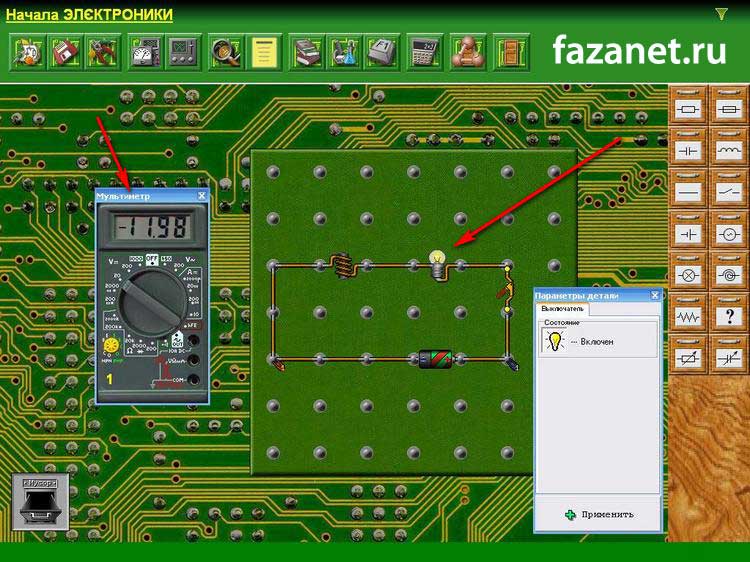The height and width of the screenshot is (562, 750).
Task: Open the question mark component drawer
Action: 728,317
